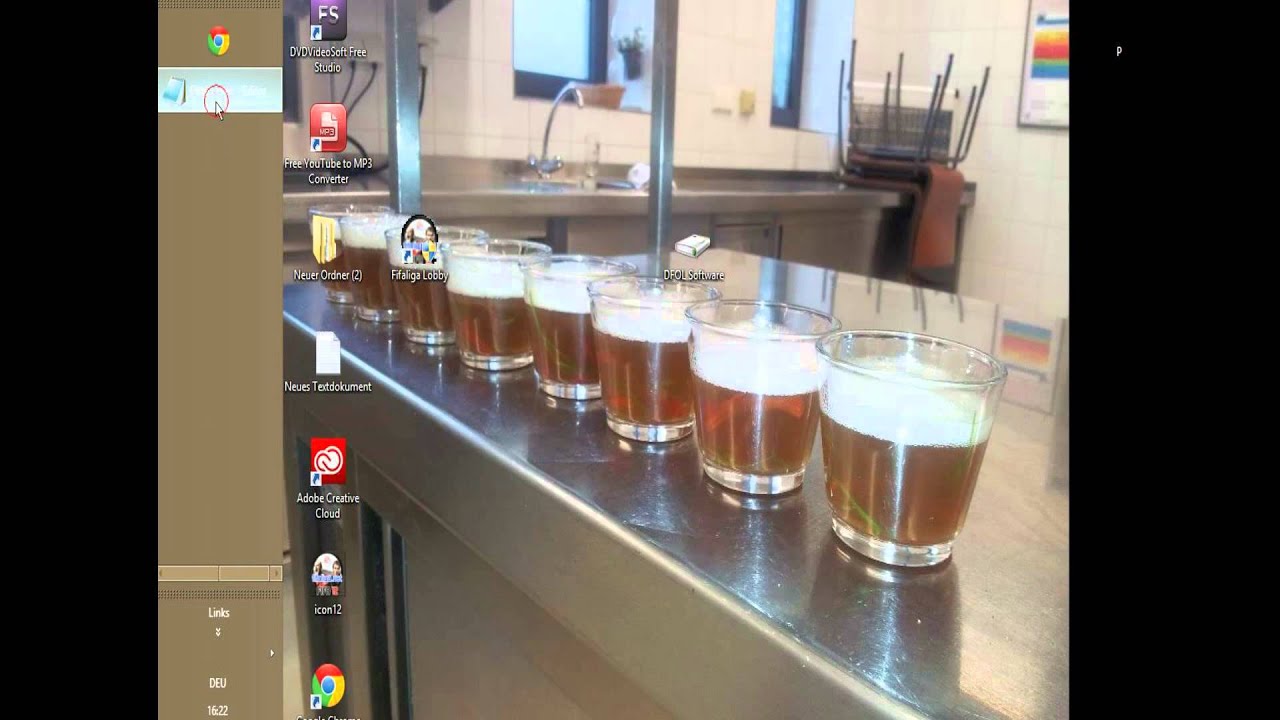Screen dimensions: 1280x720
Task: Open Chrome pinned in the vertical taskbar
Action: (x=218, y=41)
